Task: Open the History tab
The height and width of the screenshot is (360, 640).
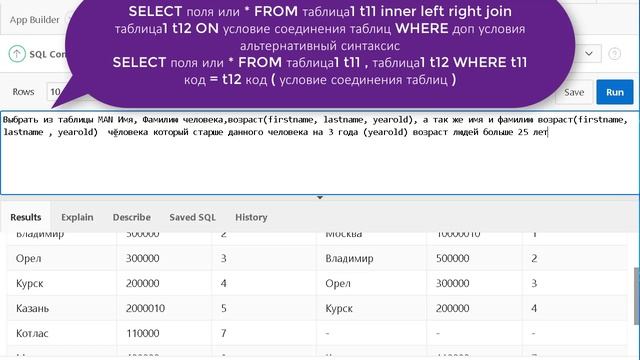Action: point(251,217)
